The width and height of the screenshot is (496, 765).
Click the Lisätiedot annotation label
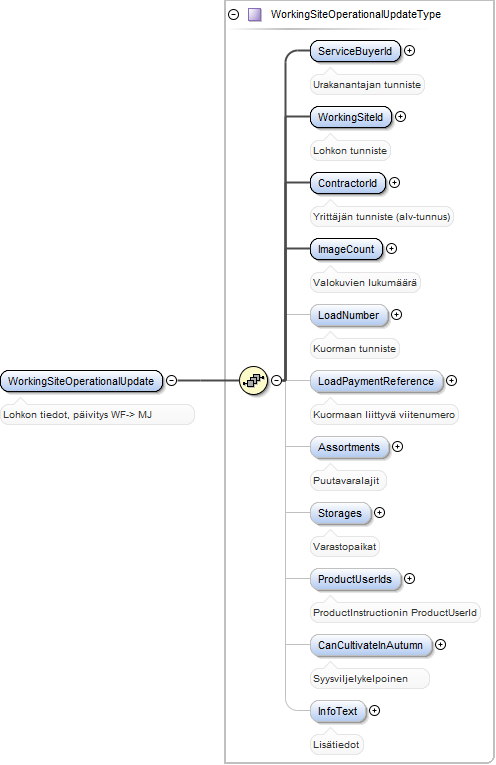(x=337, y=745)
